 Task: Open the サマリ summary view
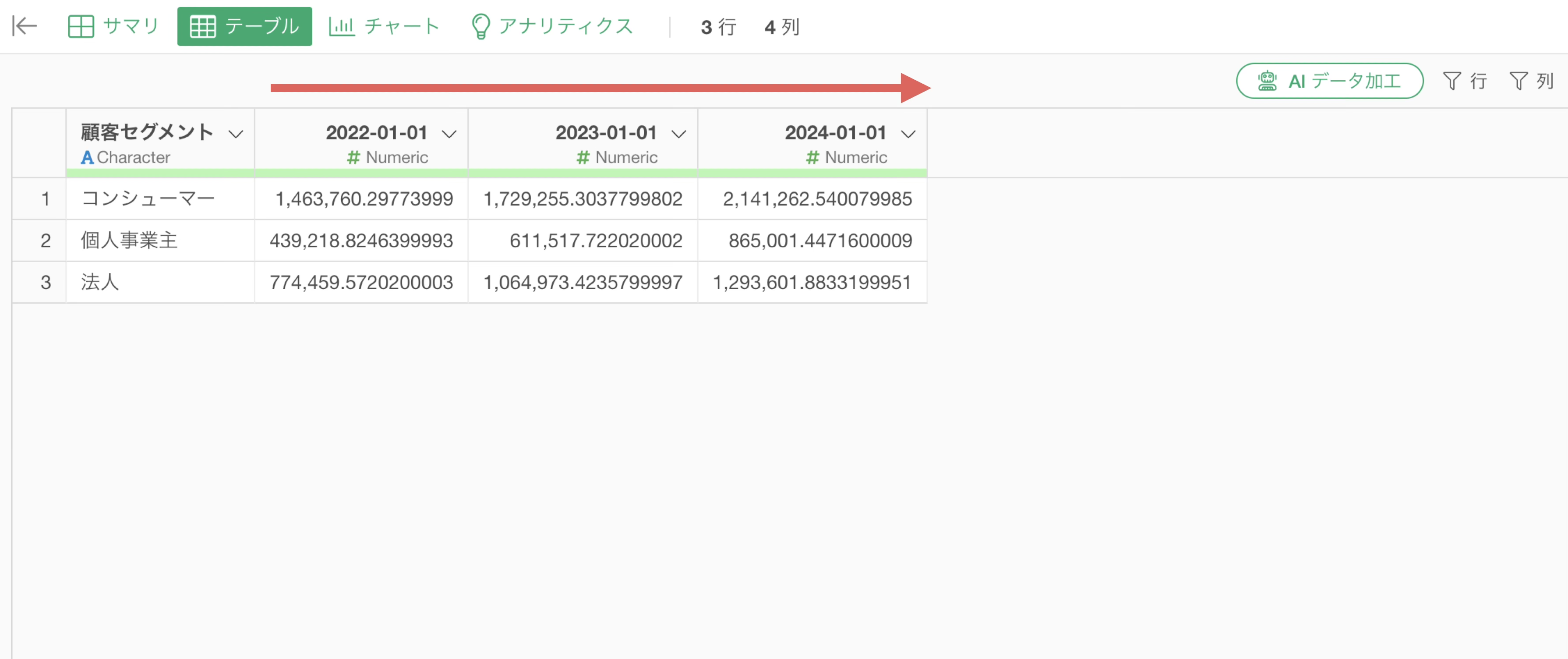click(x=113, y=26)
